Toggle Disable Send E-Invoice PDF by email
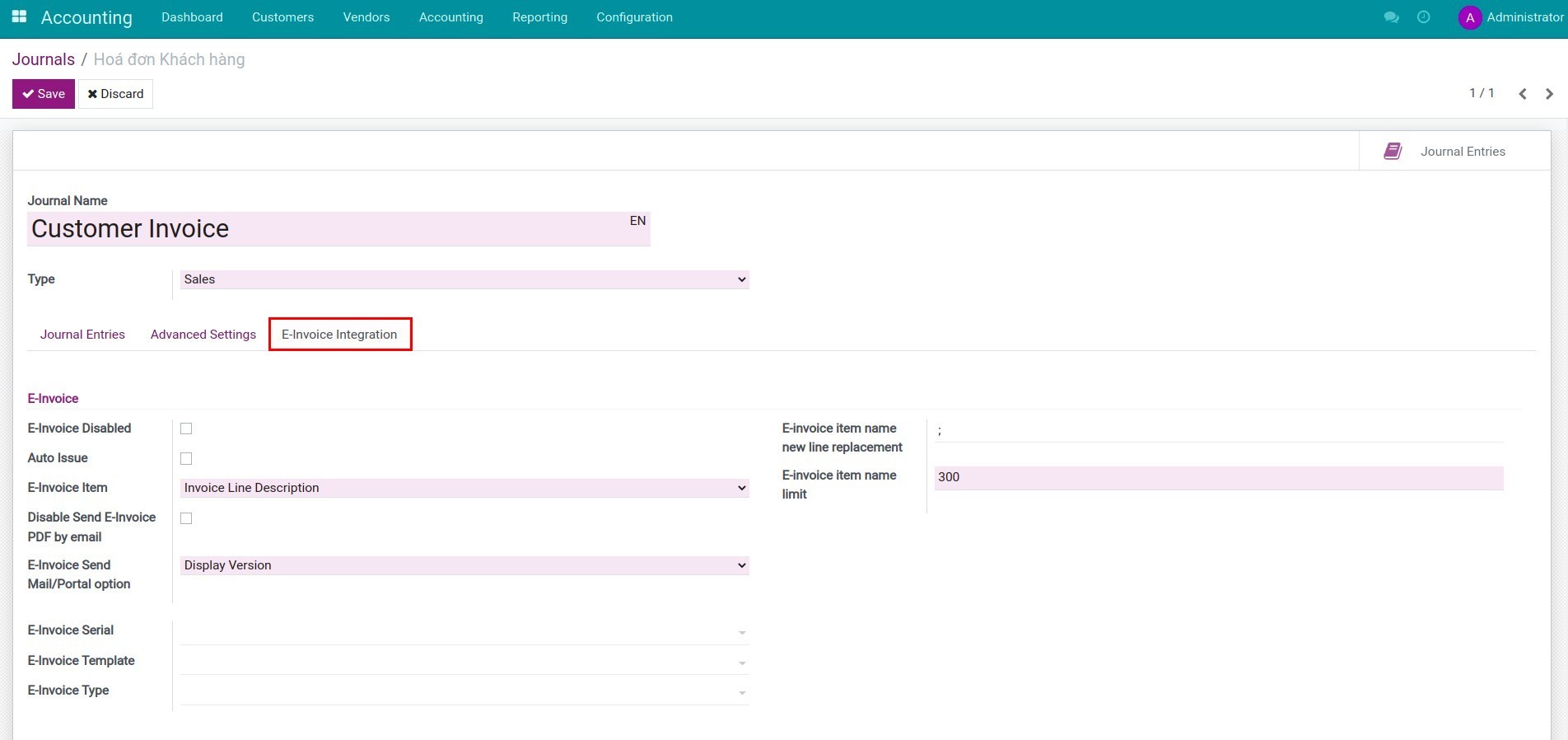The width and height of the screenshot is (1568, 740). pyautogui.click(x=186, y=518)
